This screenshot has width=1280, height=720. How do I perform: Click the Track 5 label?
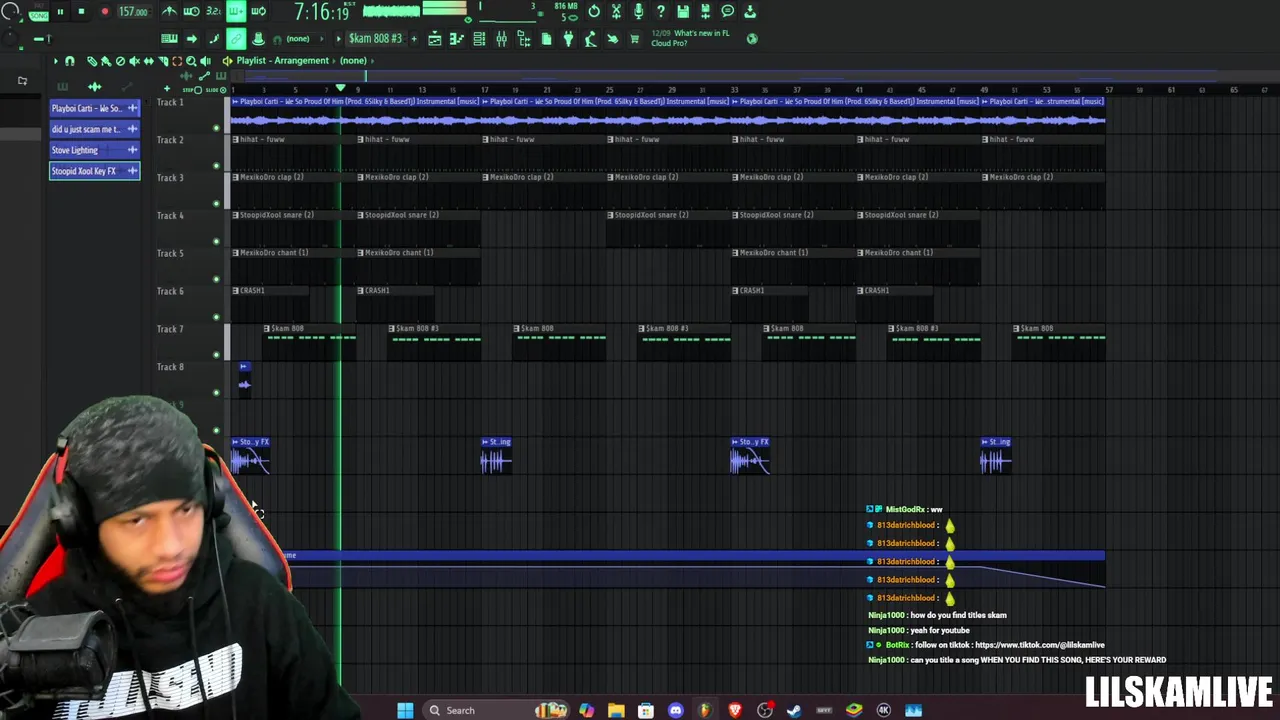pos(170,253)
